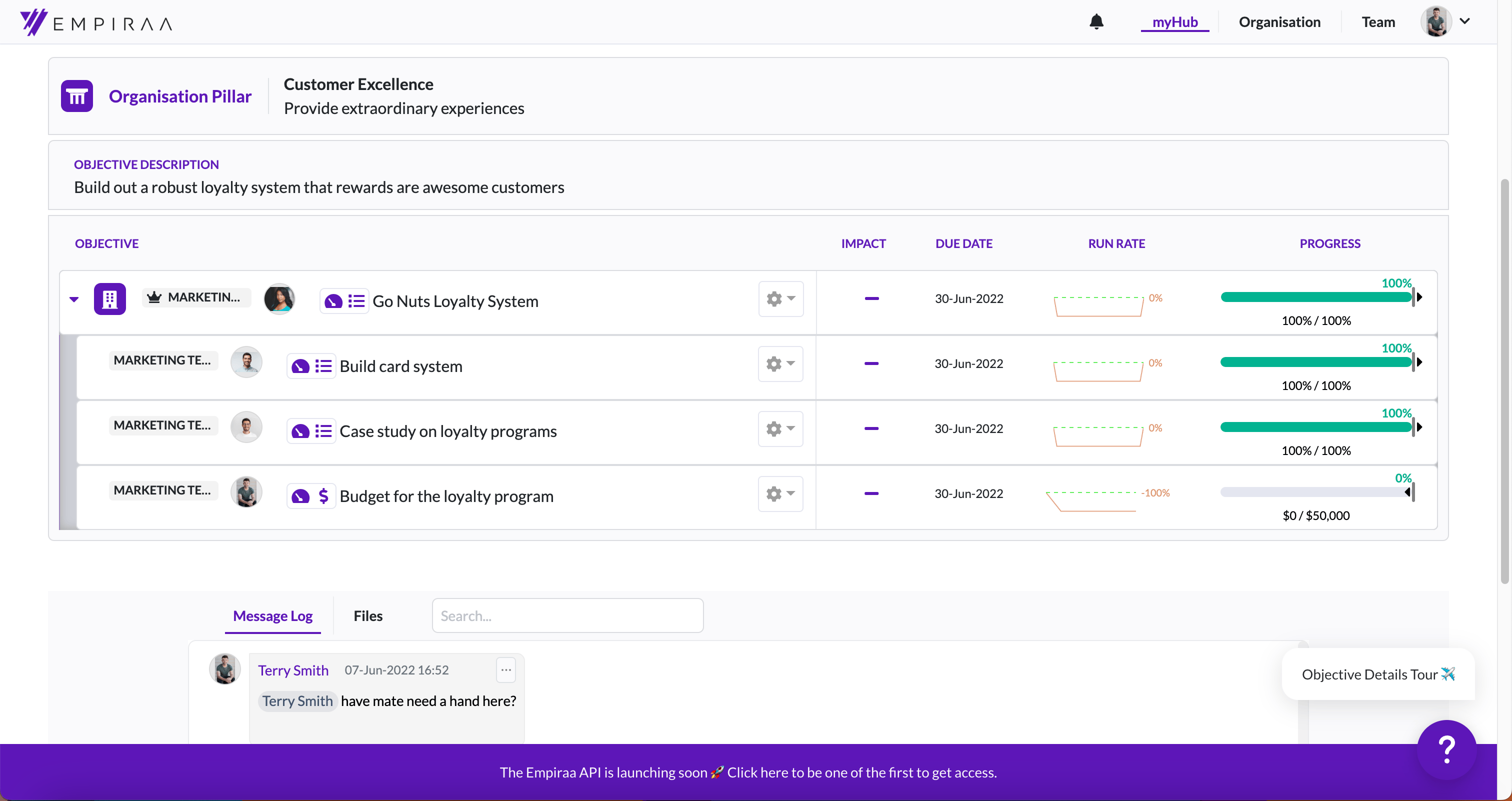The width and height of the screenshot is (1512, 801).
Task: Open the purple question mark help bubble
Action: (1447, 749)
